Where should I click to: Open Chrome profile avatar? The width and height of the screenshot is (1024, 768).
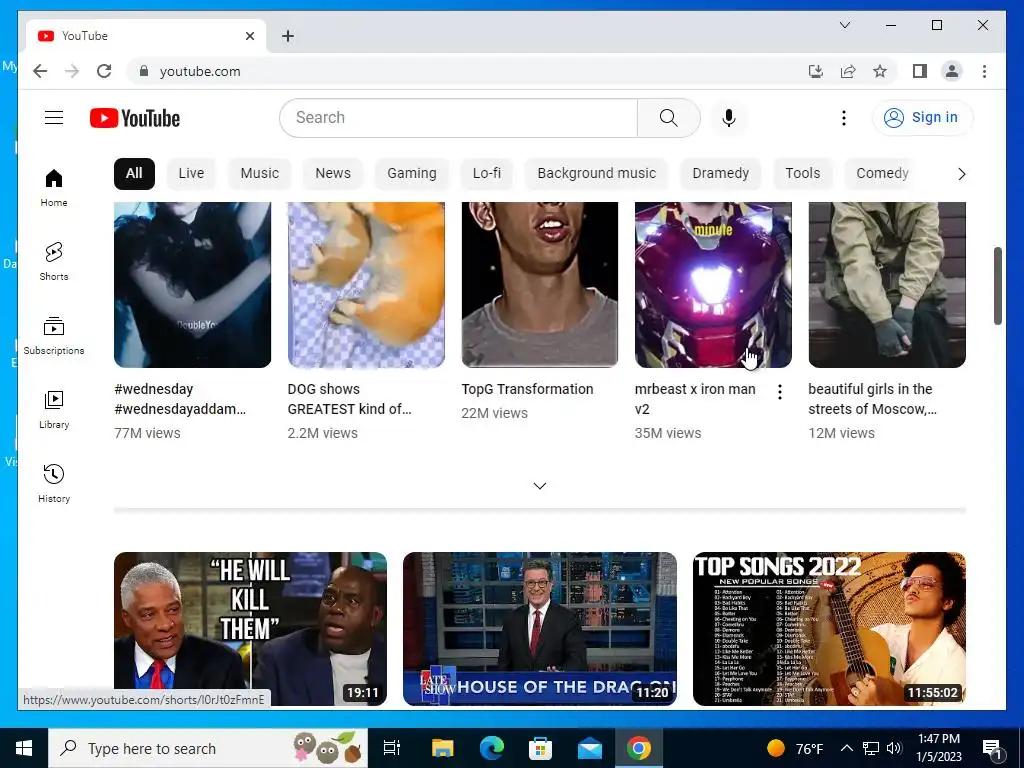(952, 71)
